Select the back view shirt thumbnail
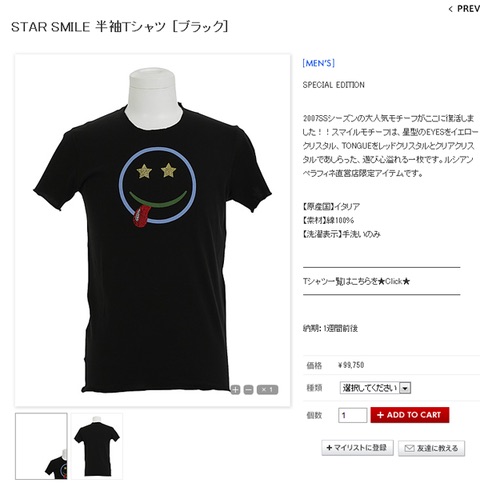The height and width of the screenshot is (483, 480). click(x=97, y=446)
